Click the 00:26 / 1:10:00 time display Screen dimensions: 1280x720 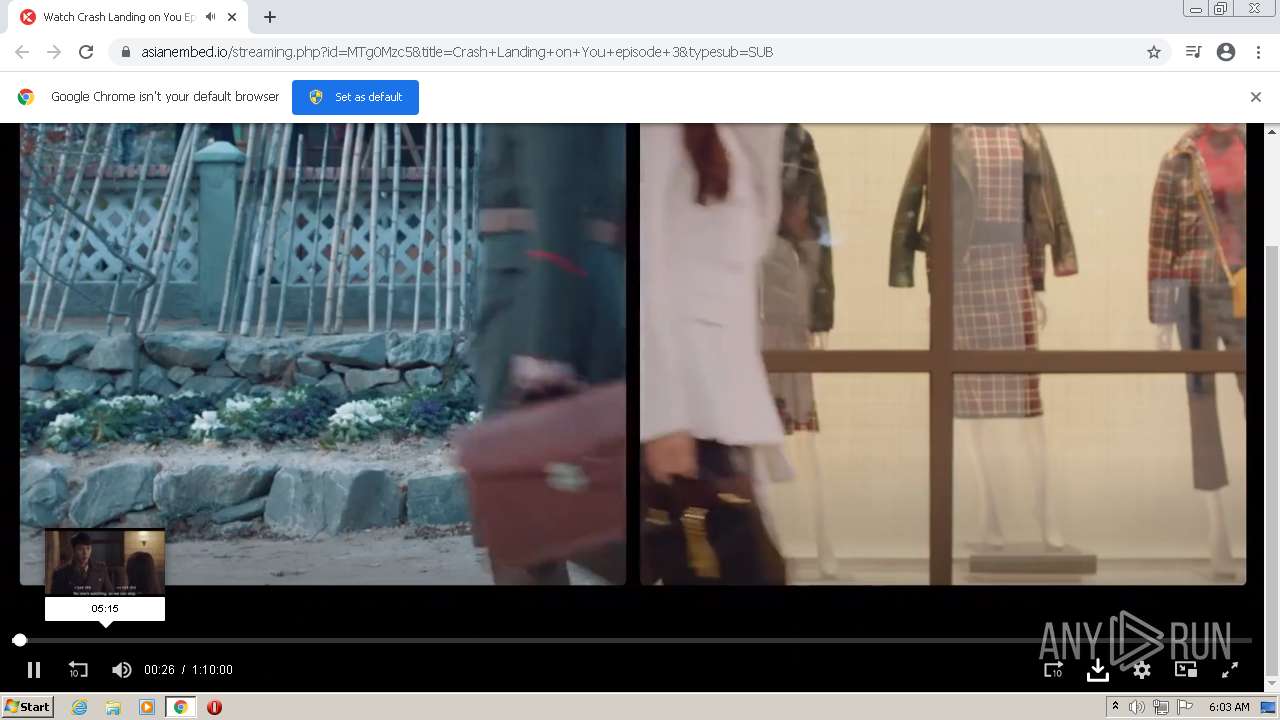(188, 670)
